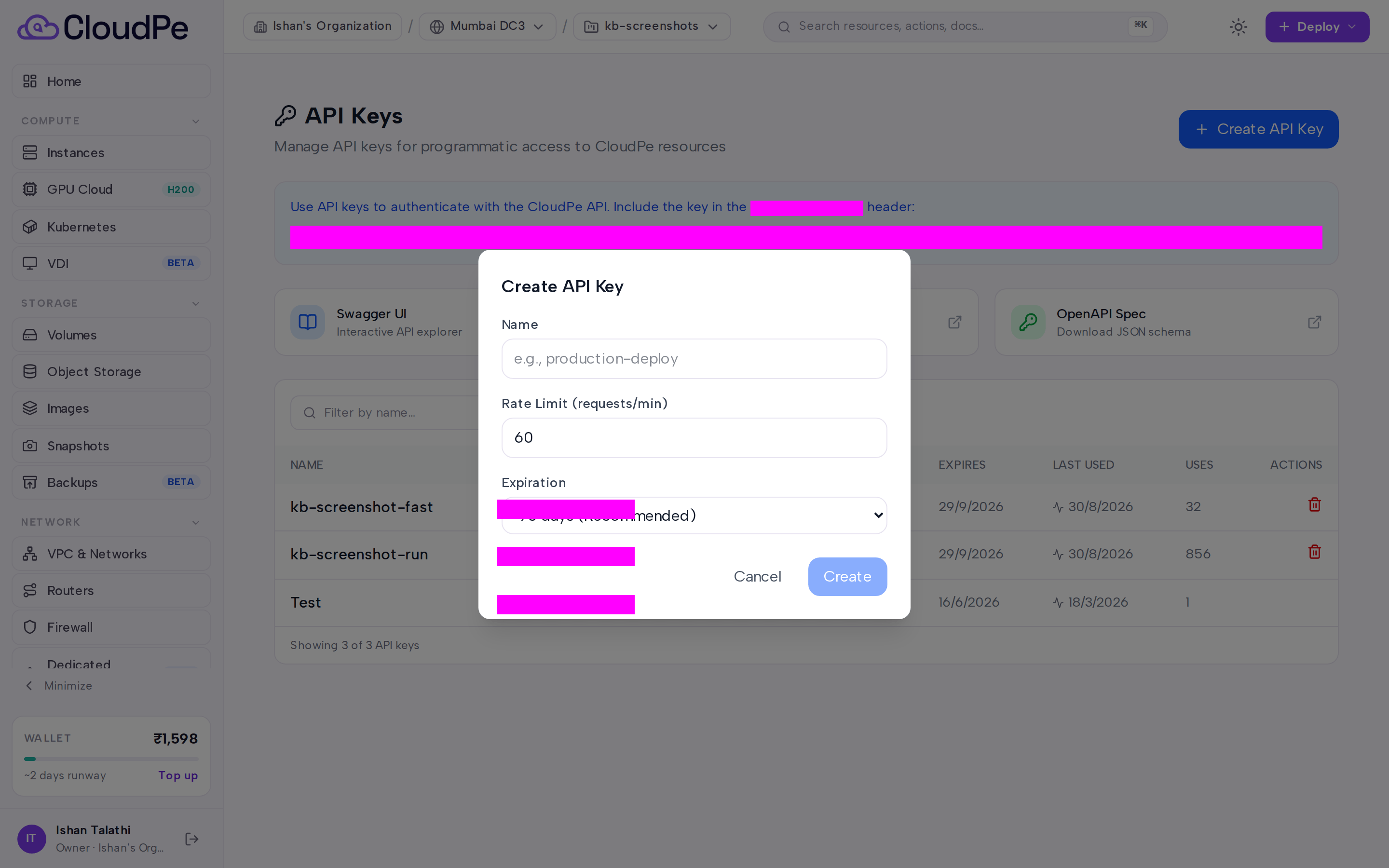The width and height of the screenshot is (1389, 868).
Task: Click the OpenAPI Spec key icon
Action: 1027,322
